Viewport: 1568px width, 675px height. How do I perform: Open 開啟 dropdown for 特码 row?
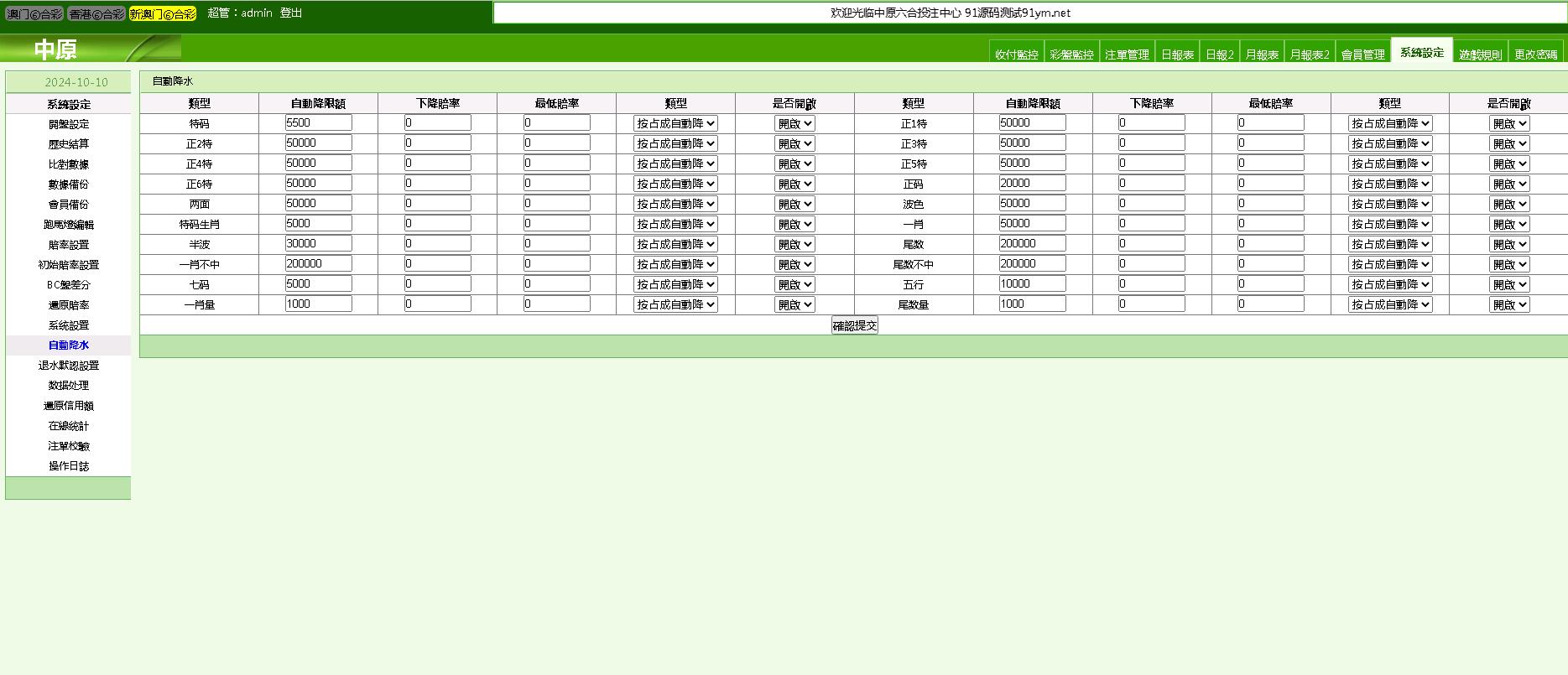[794, 123]
